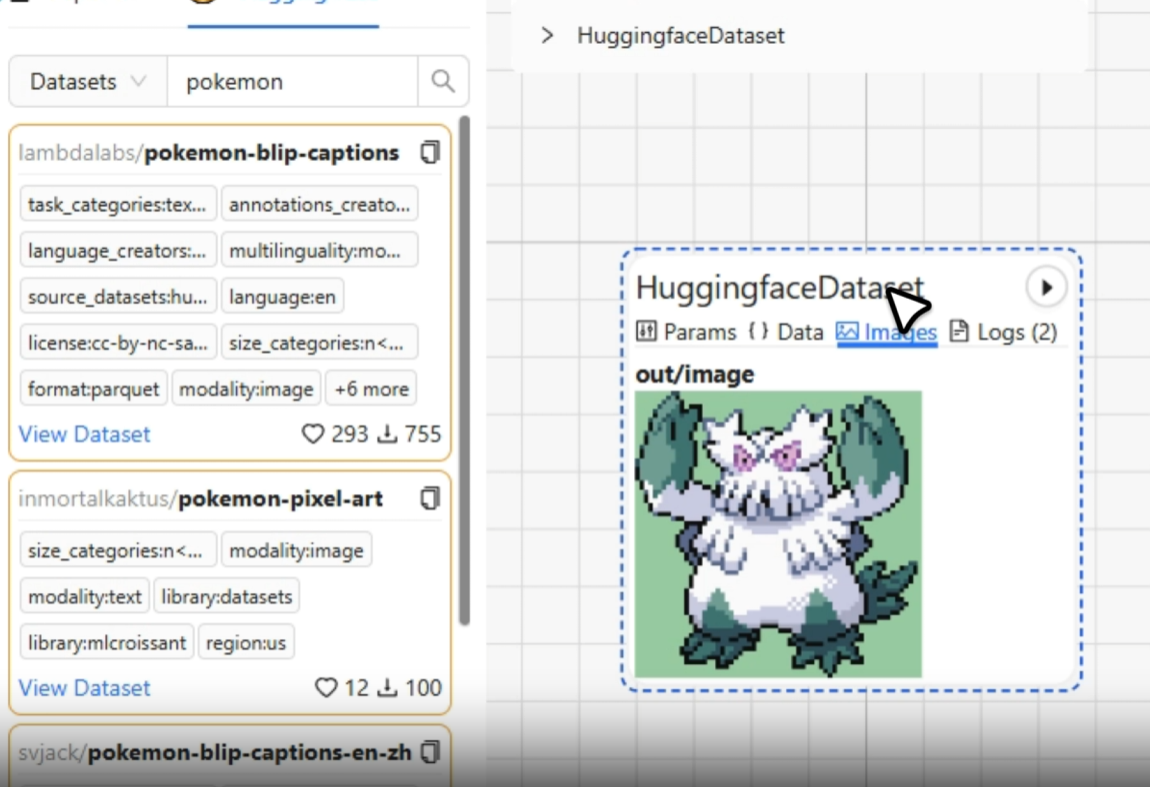This screenshot has height=787, width=1150.
Task: Click the multilinguality:mo... tag
Action: point(320,250)
